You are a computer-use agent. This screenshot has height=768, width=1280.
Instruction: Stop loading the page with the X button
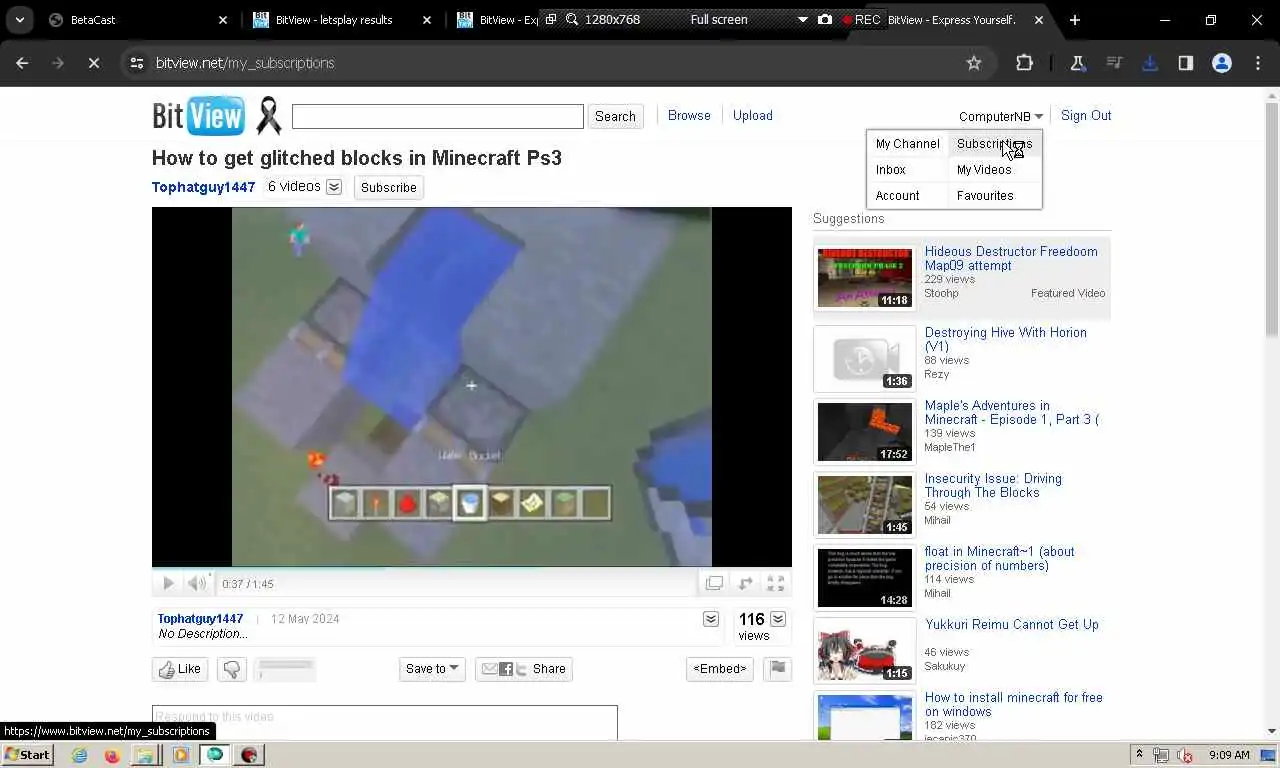[93, 63]
